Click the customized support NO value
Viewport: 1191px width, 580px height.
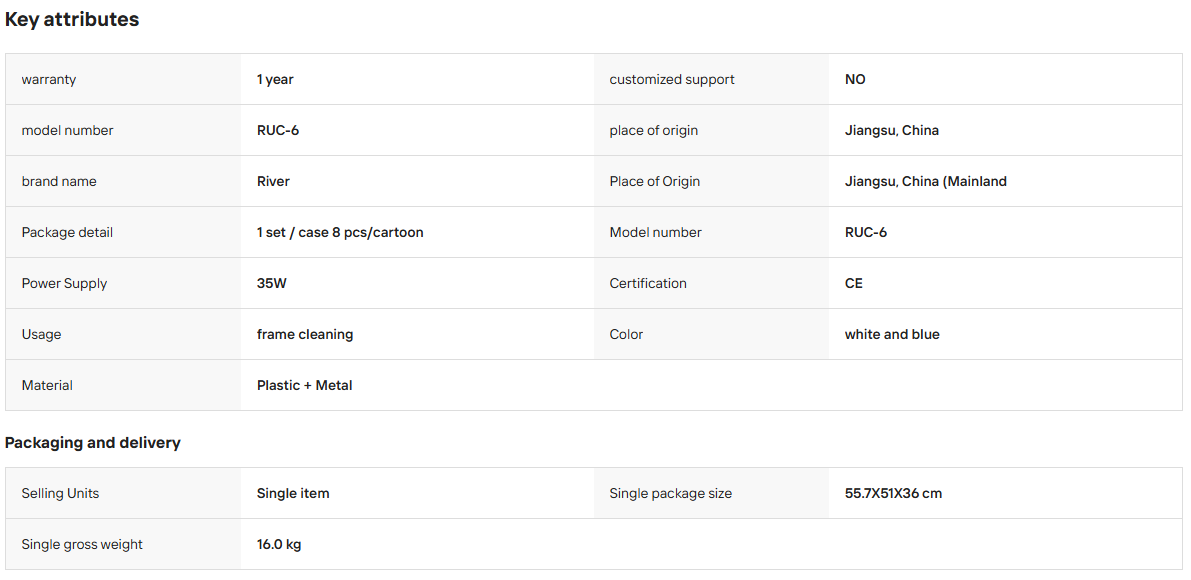click(x=855, y=79)
